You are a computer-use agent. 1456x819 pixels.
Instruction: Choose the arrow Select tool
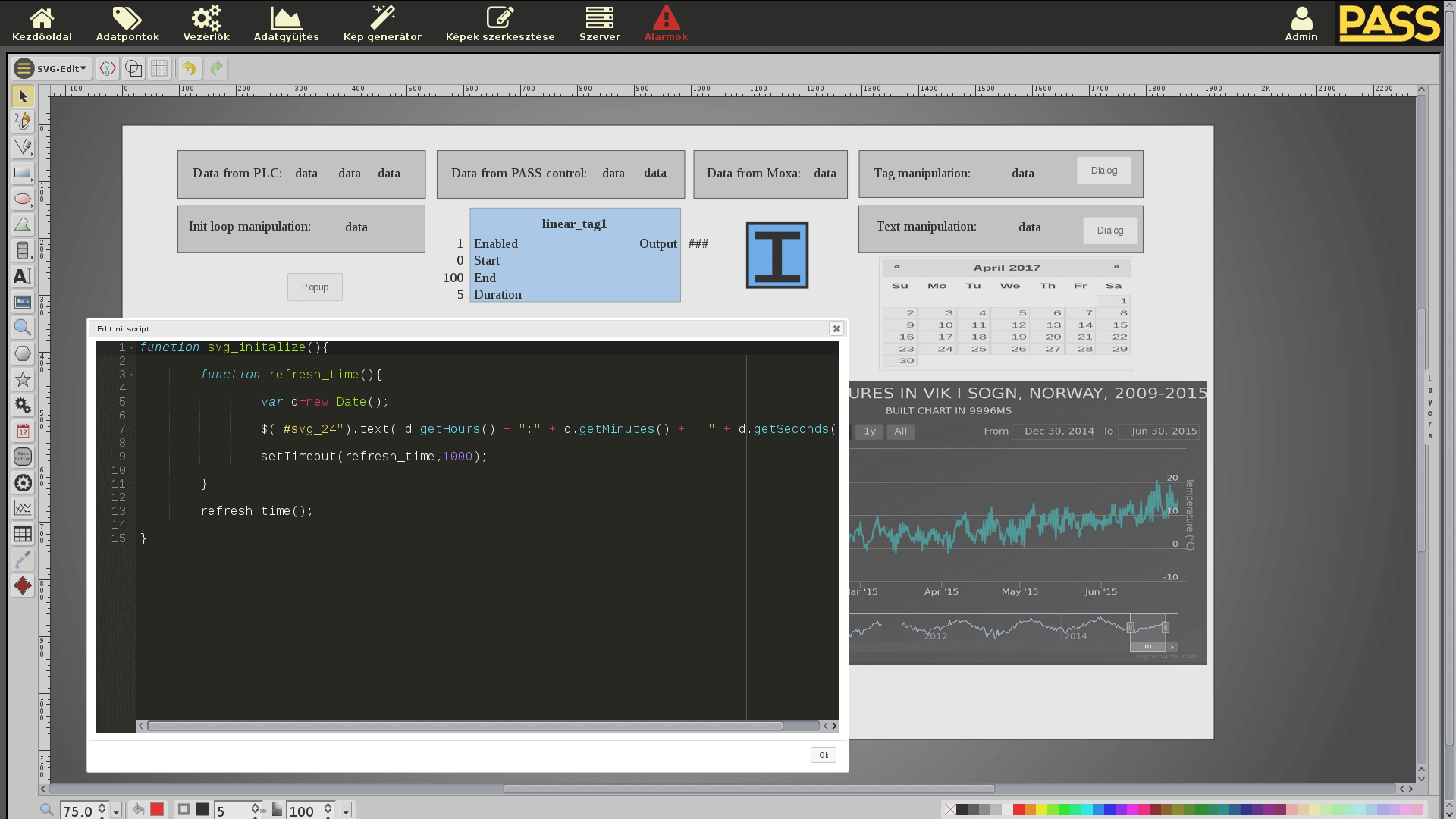[x=23, y=96]
